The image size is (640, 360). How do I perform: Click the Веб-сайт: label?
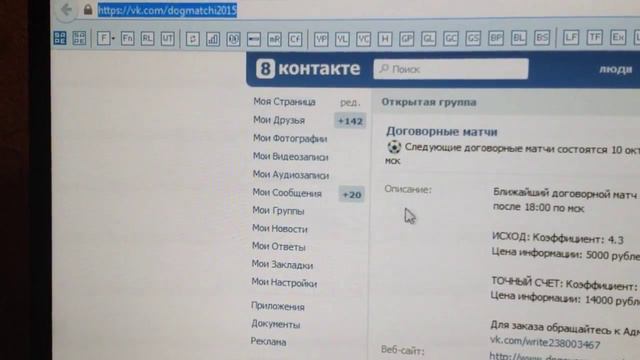402,350
